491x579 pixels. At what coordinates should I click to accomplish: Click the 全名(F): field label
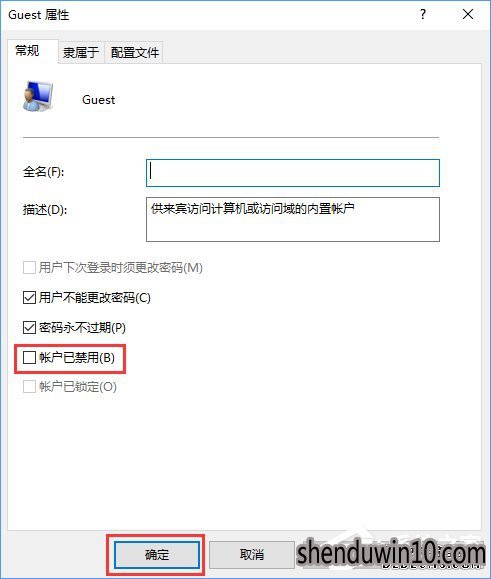coord(43,172)
